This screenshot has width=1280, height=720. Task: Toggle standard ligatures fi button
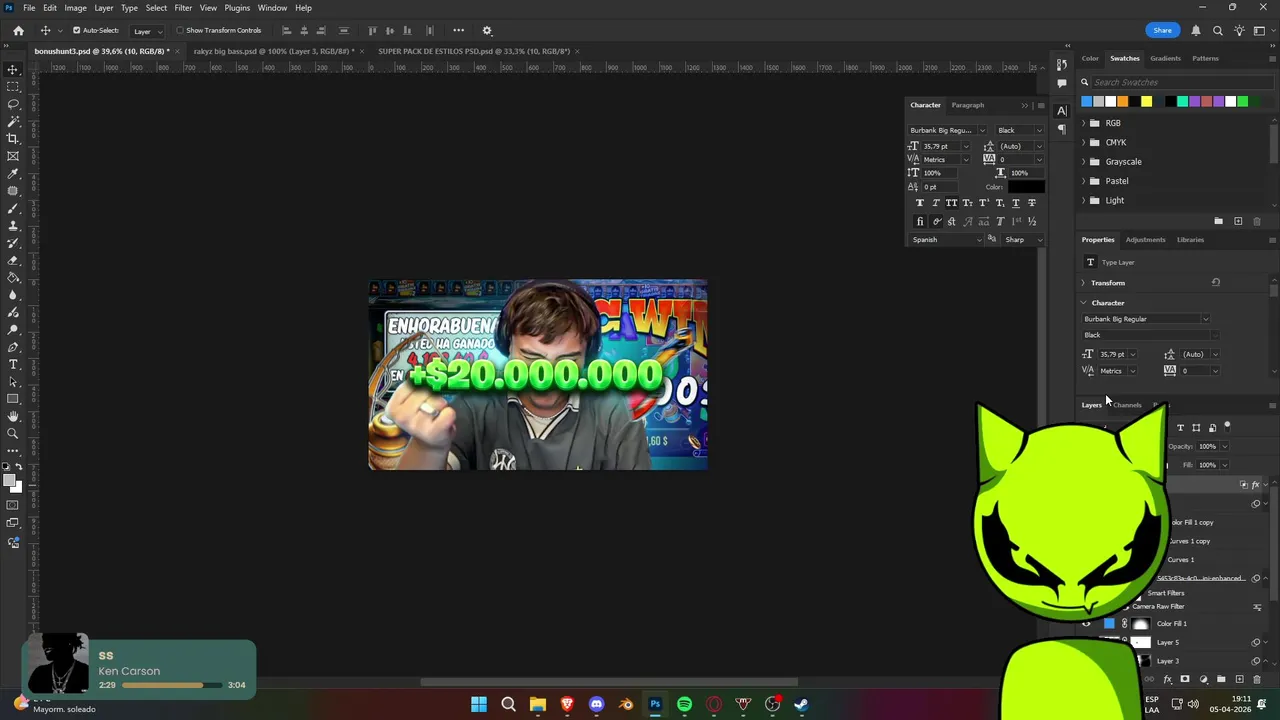click(920, 221)
